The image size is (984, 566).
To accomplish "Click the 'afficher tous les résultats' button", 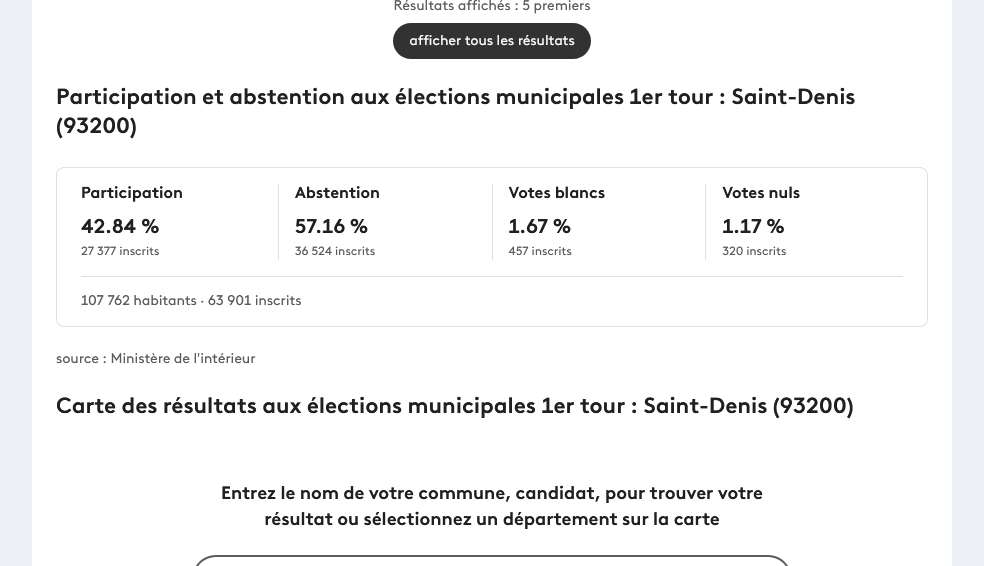I will [x=491, y=41].
